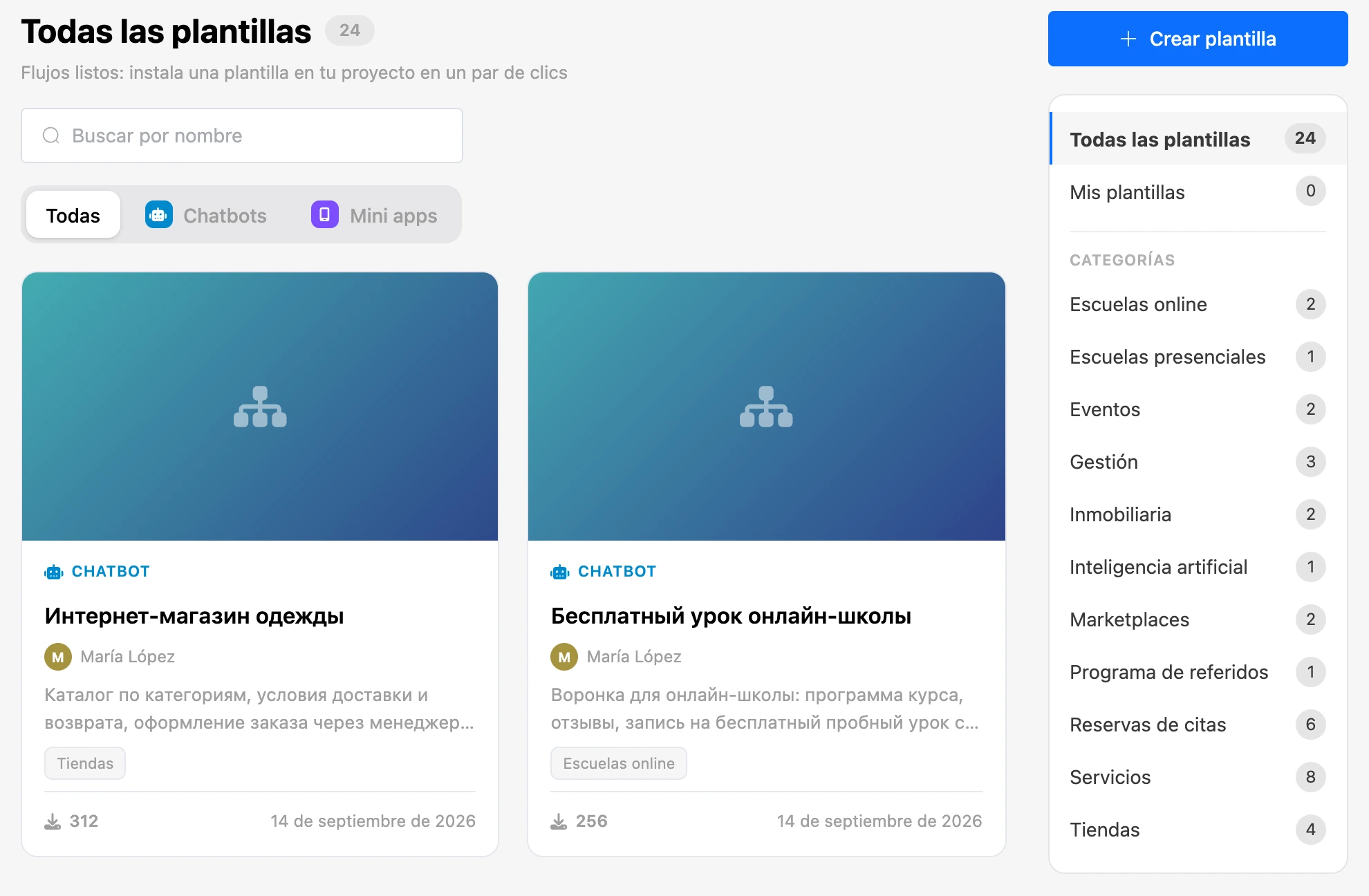Viewport: 1369px width, 896px height.
Task: Click the Воронка для онлайн-школы description text
Action: point(765,709)
